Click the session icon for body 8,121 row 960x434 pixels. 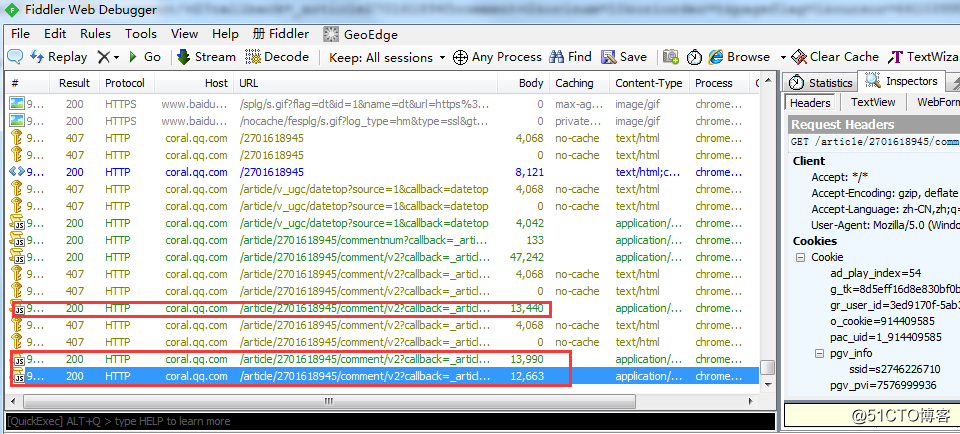pos(17,172)
